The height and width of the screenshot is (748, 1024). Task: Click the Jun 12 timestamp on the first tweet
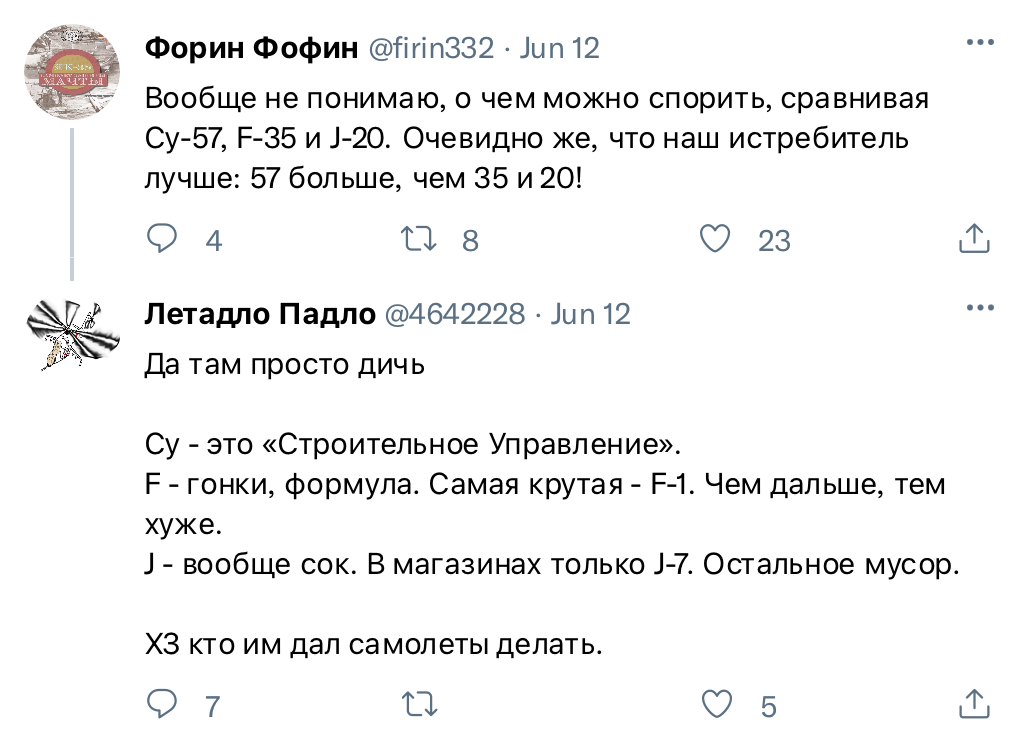click(558, 46)
